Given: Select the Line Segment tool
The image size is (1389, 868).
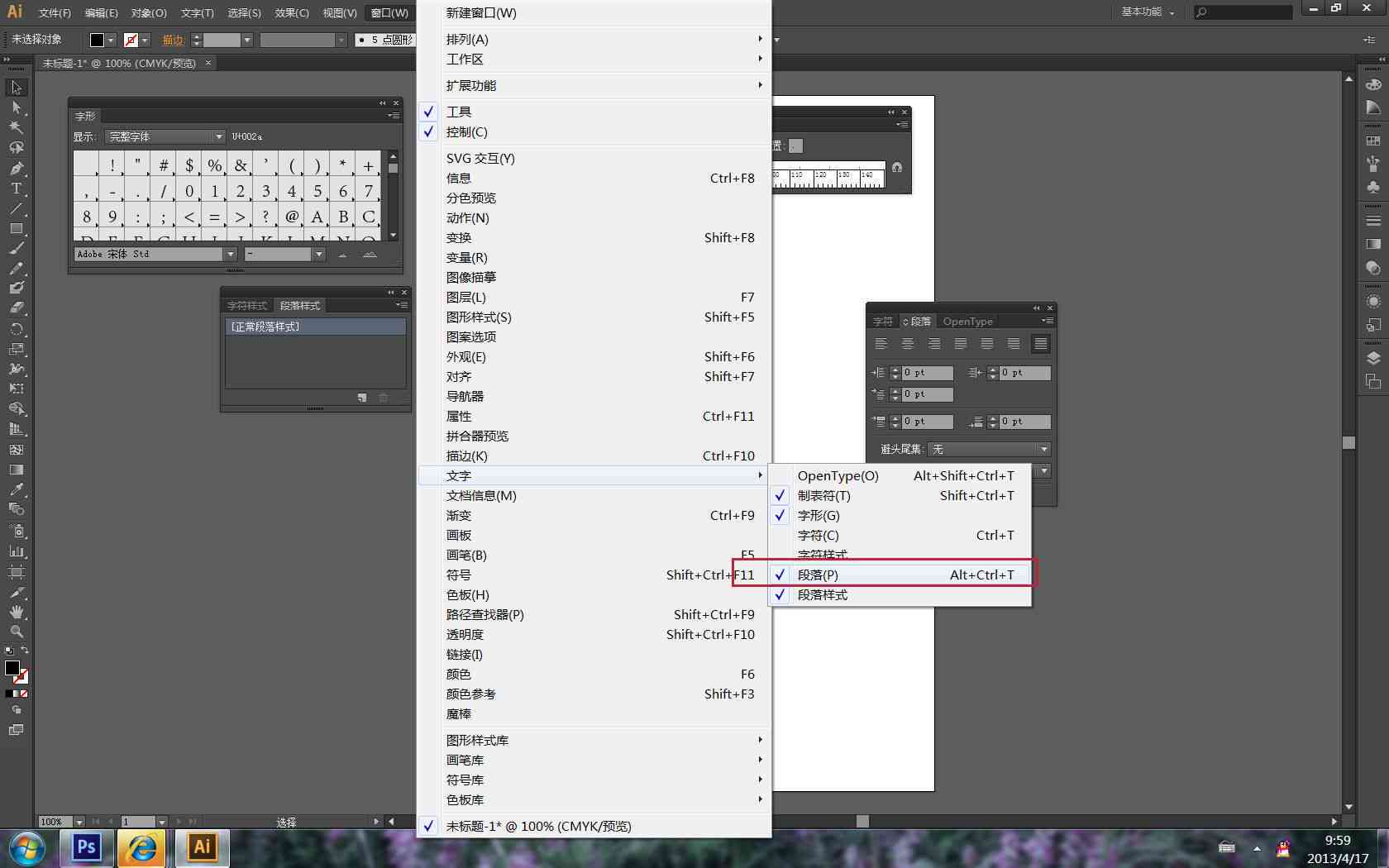Looking at the screenshot, I should click(16, 208).
